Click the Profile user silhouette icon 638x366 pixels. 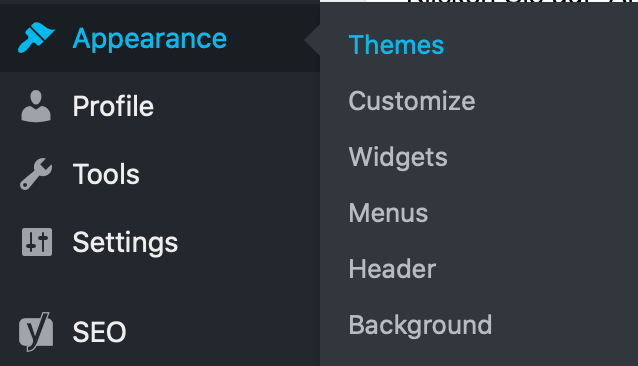(36, 106)
